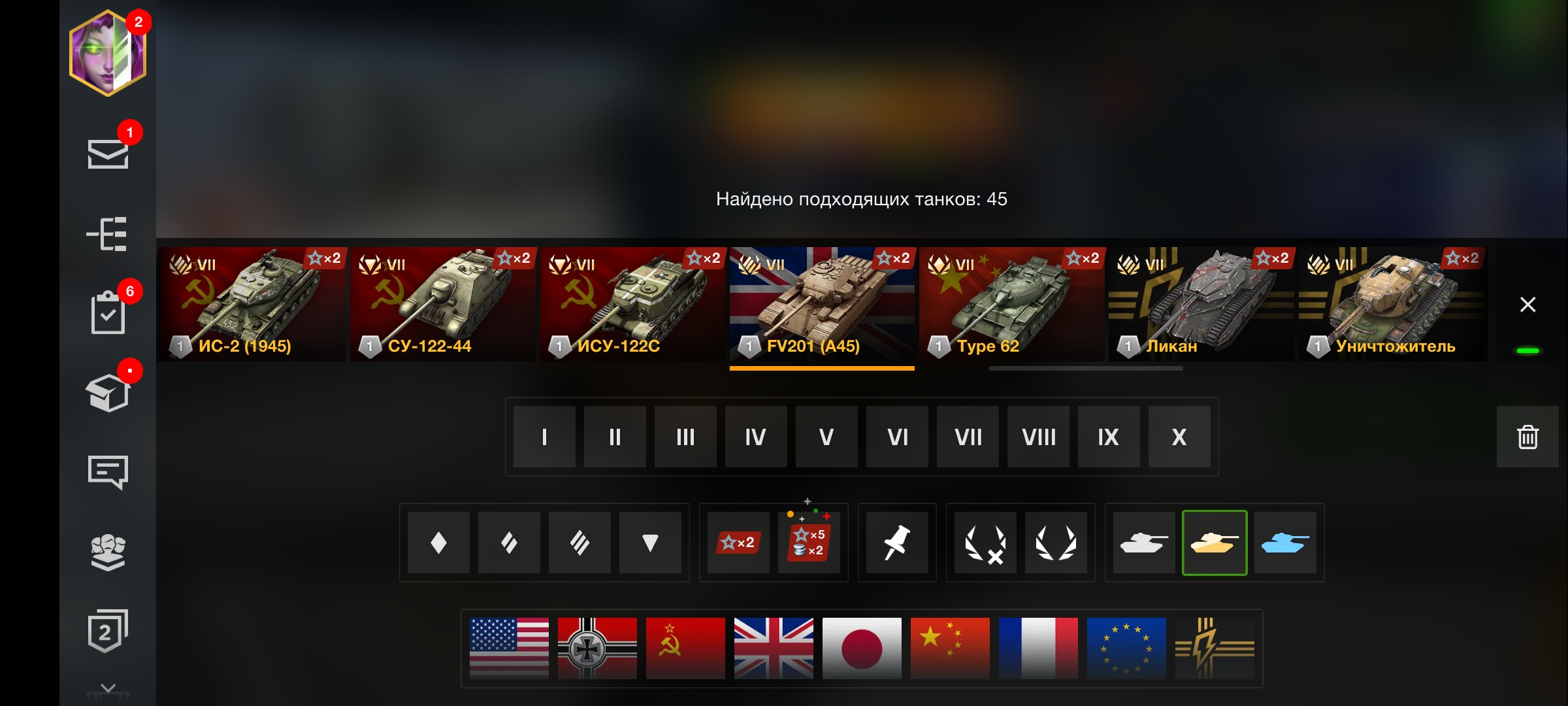This screenshot has height=706, width=1568.
Task: Open the tech tree icon
Action: pos(107,234)
